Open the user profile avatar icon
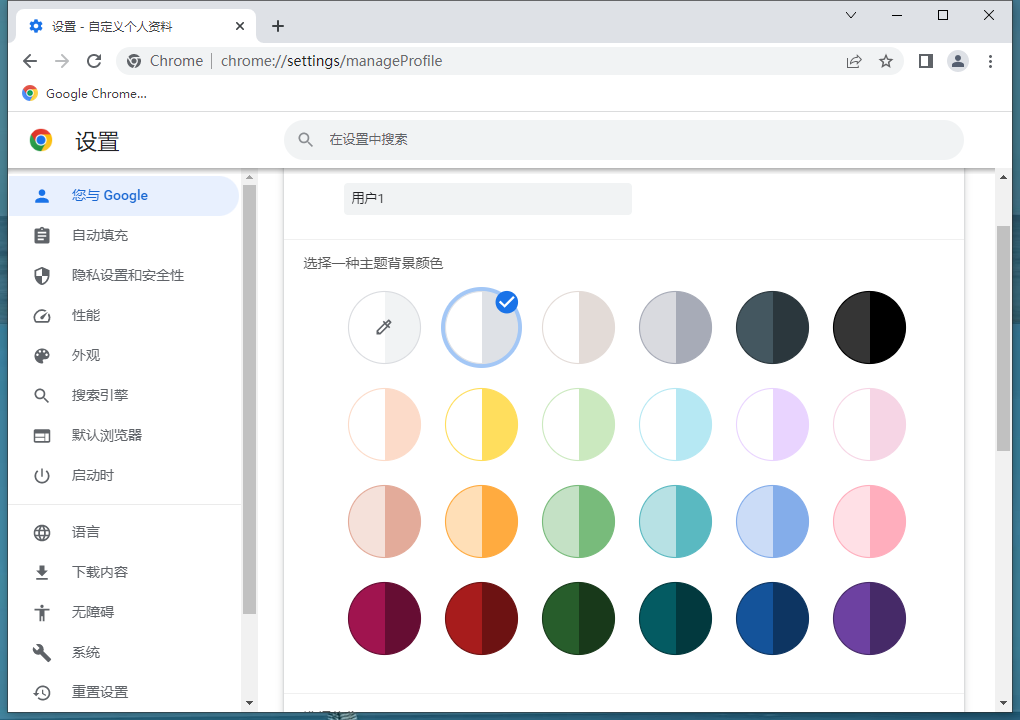The image size is (1020, 720). click(958, 61)
